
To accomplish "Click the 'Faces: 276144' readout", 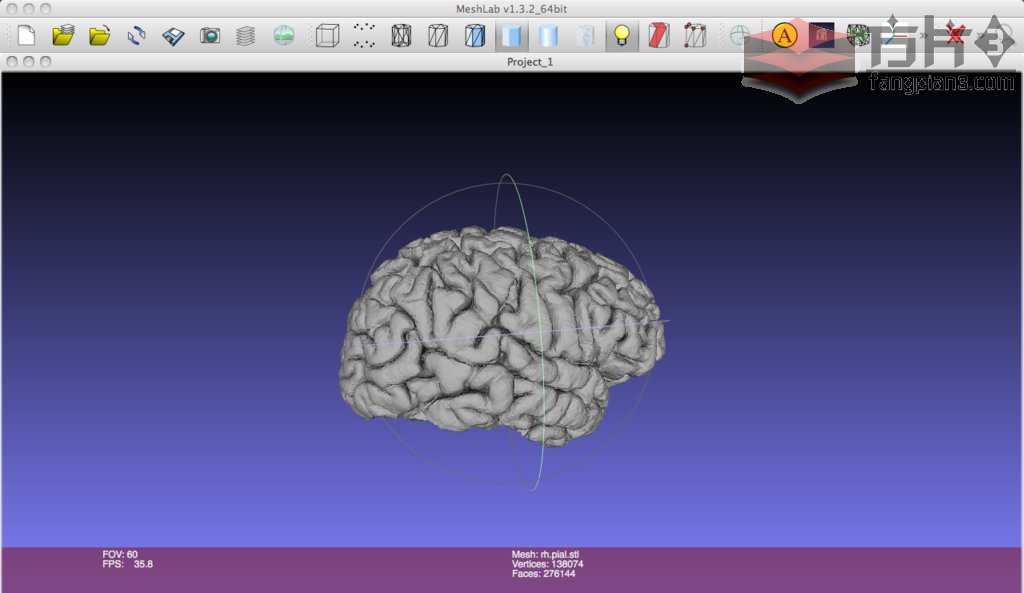I will [543, 574].
